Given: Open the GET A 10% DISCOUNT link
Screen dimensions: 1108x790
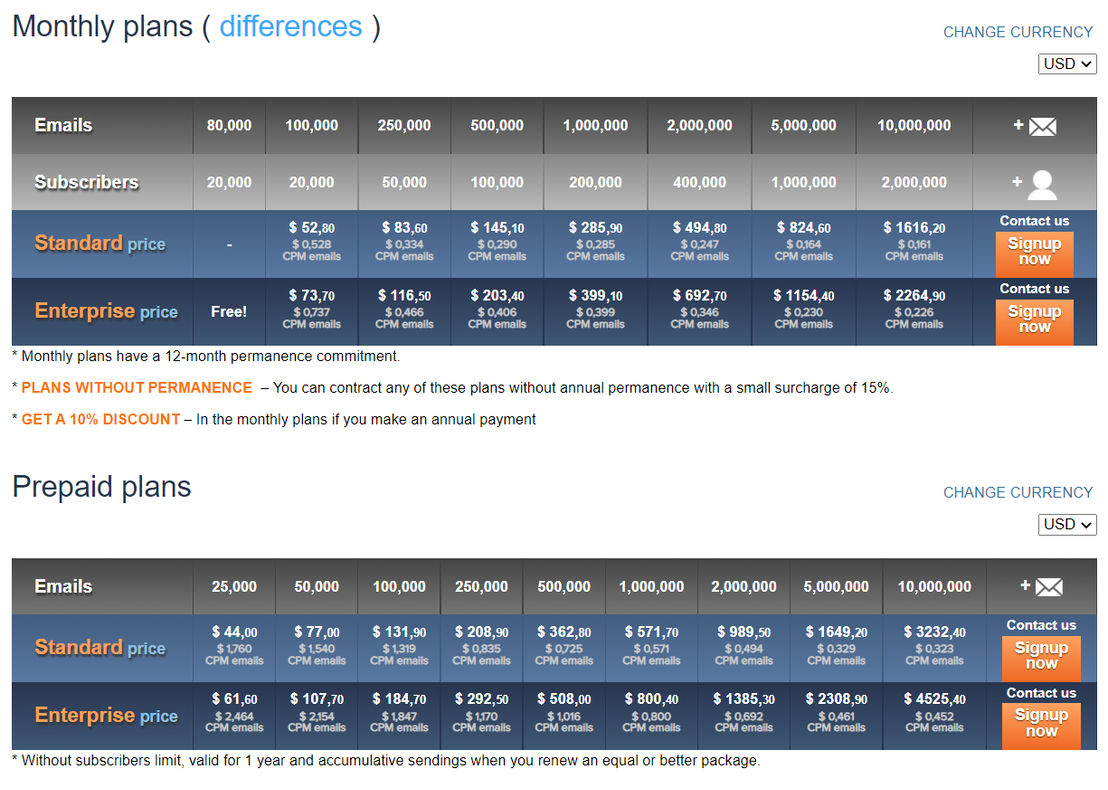Looking at the screenshot, I should click(100, 420).
